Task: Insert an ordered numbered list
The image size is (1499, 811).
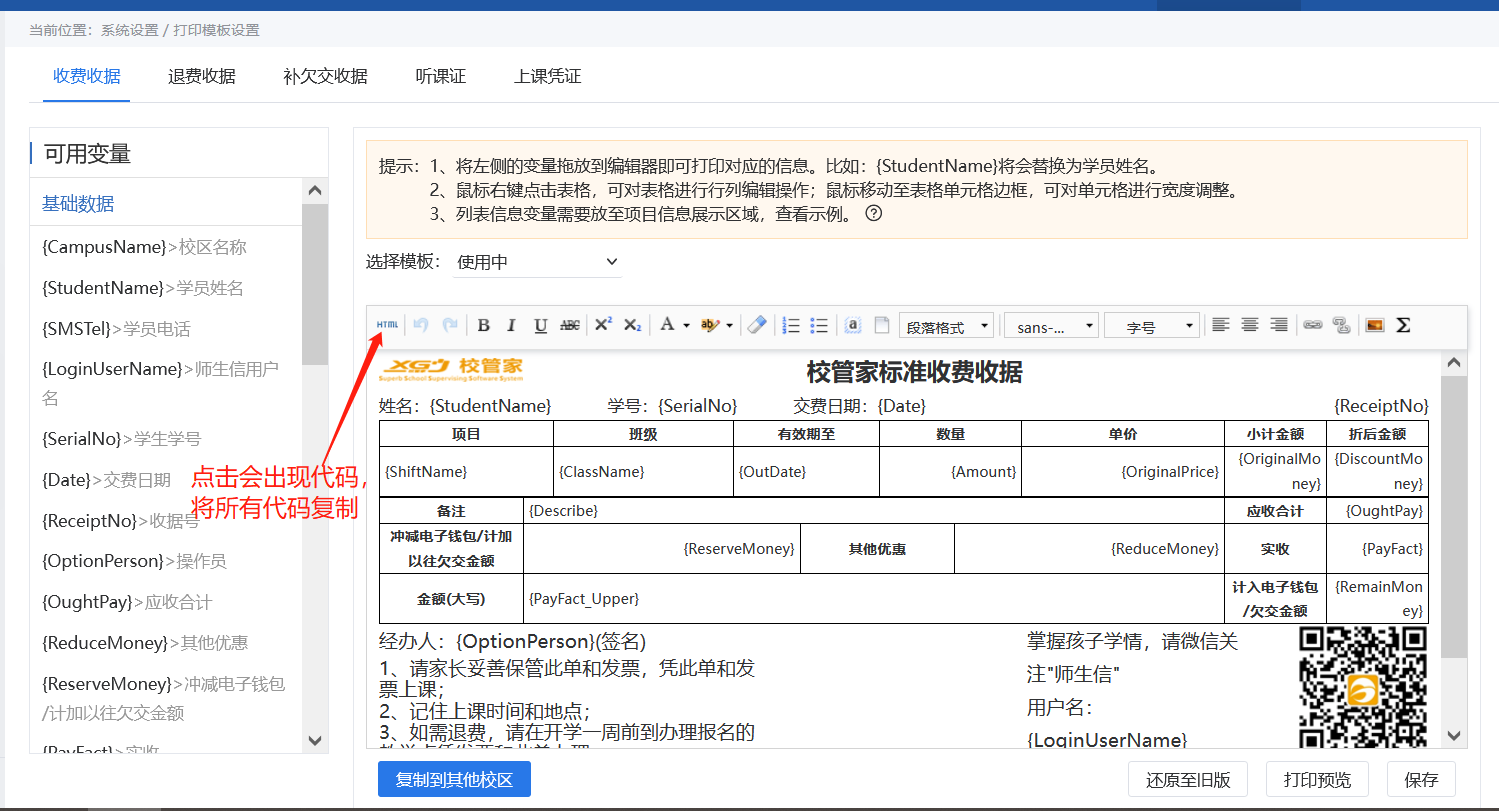Action: pos(790,325)
